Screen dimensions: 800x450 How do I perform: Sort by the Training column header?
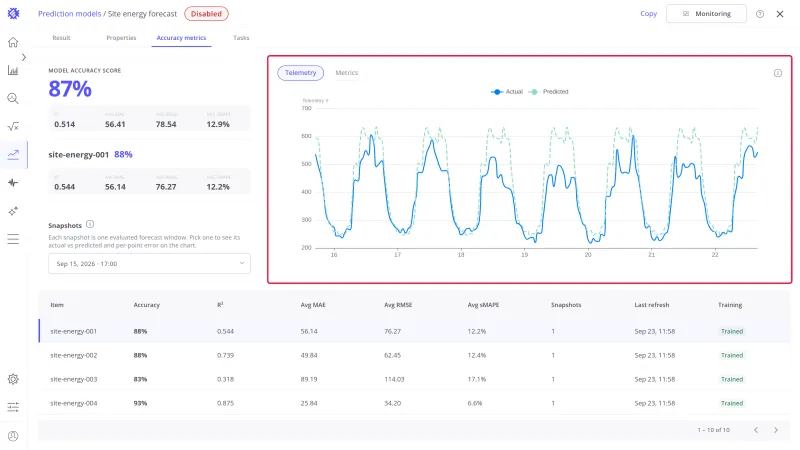click(x=730, y=305)
